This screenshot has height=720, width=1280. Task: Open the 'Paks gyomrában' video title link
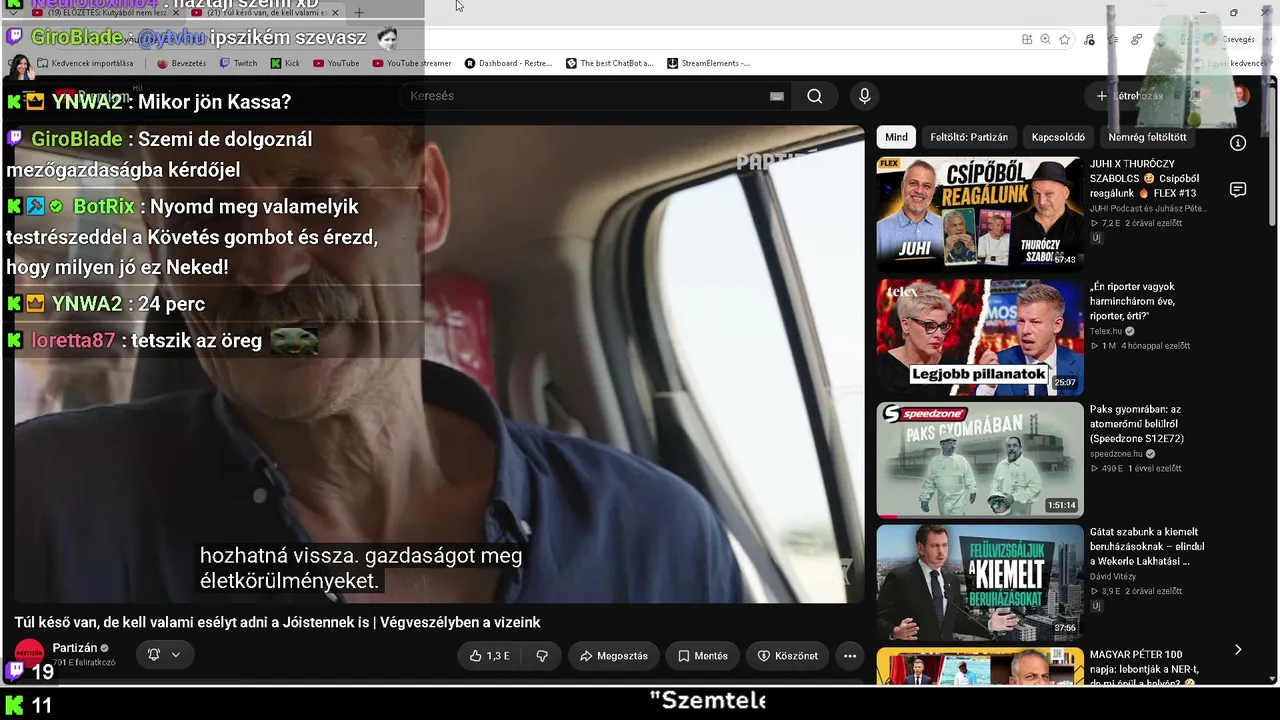click(x=1138, y=424)
